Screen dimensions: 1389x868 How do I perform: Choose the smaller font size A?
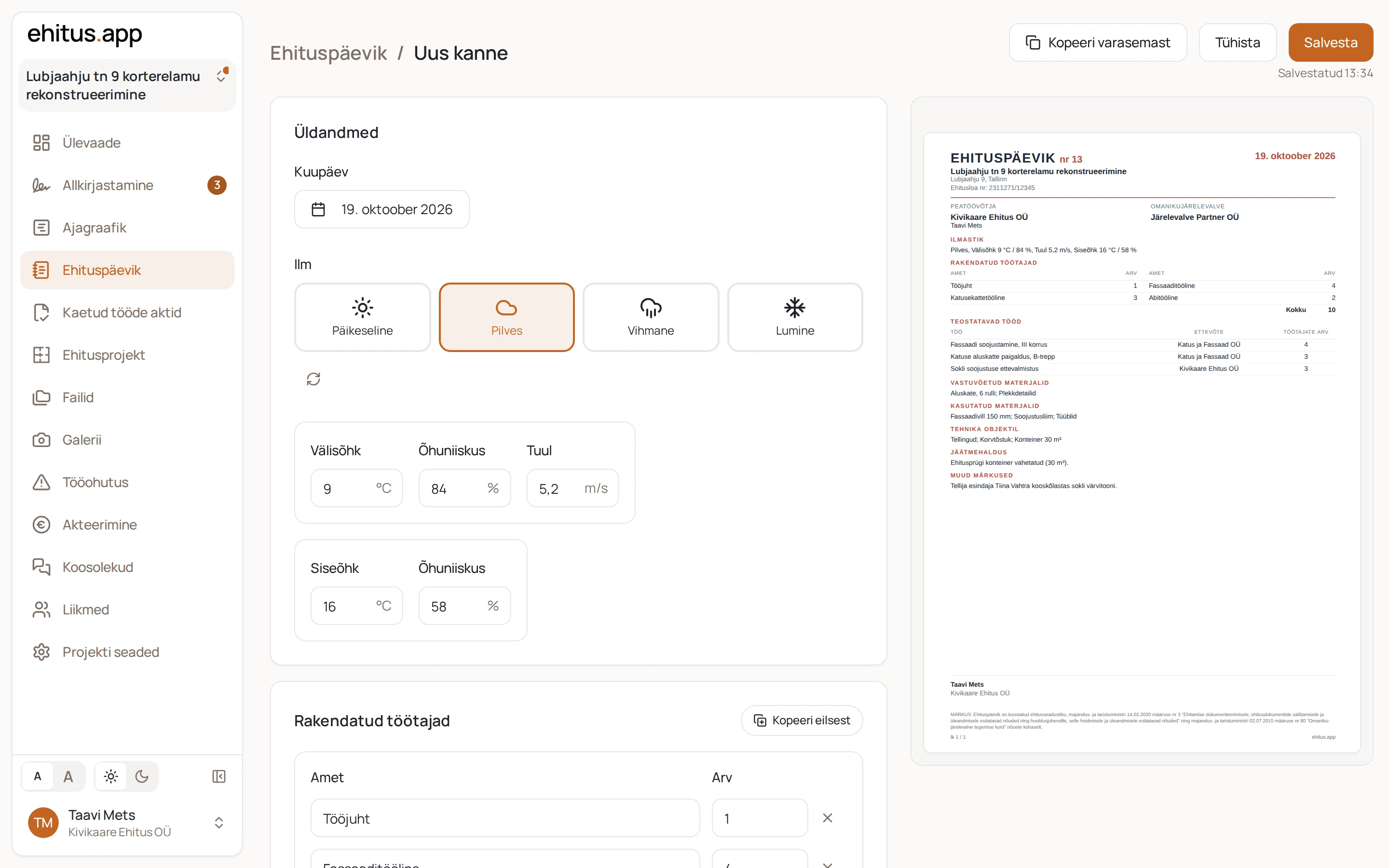[x=37, y=776]
